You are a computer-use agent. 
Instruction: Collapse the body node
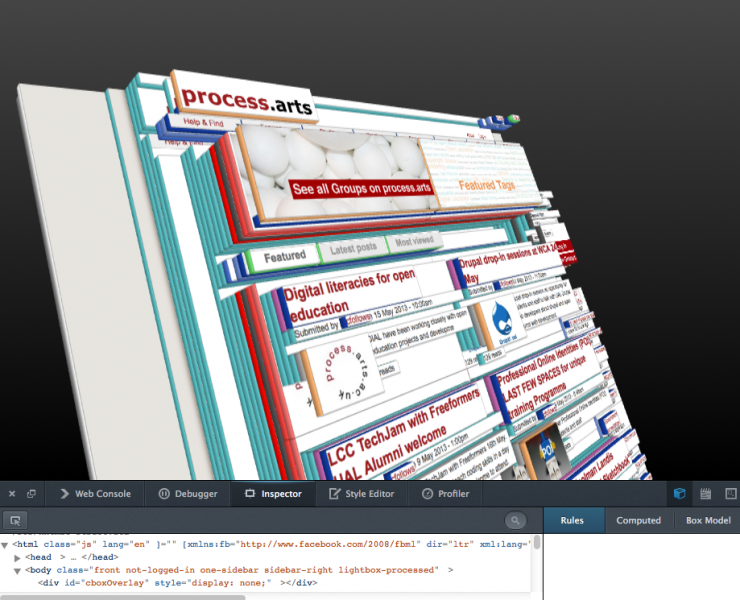pos(17,571)
